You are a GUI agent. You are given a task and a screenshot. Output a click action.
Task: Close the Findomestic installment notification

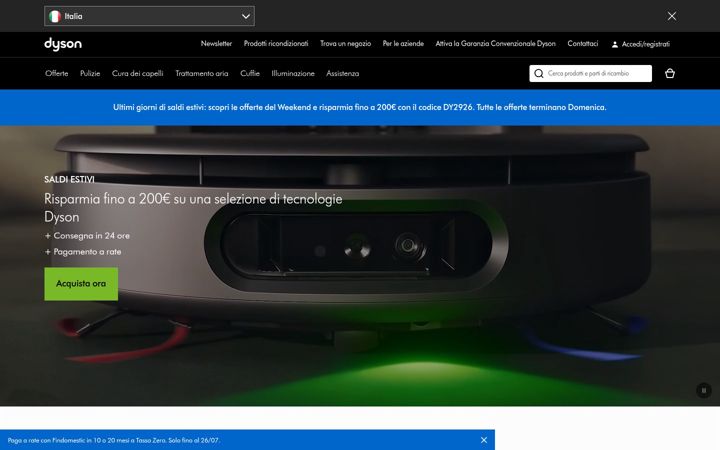[484, 440]
